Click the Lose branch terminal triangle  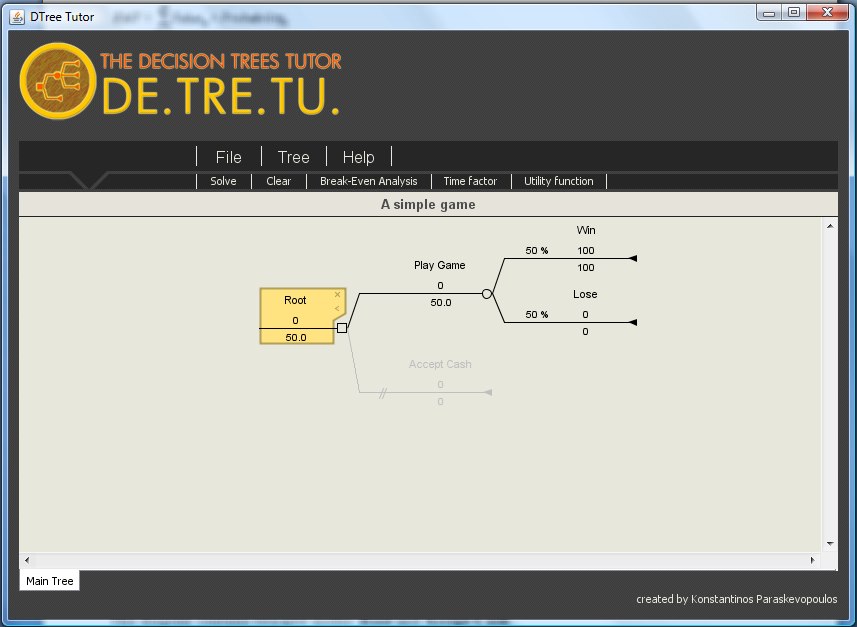coord(632,322)
